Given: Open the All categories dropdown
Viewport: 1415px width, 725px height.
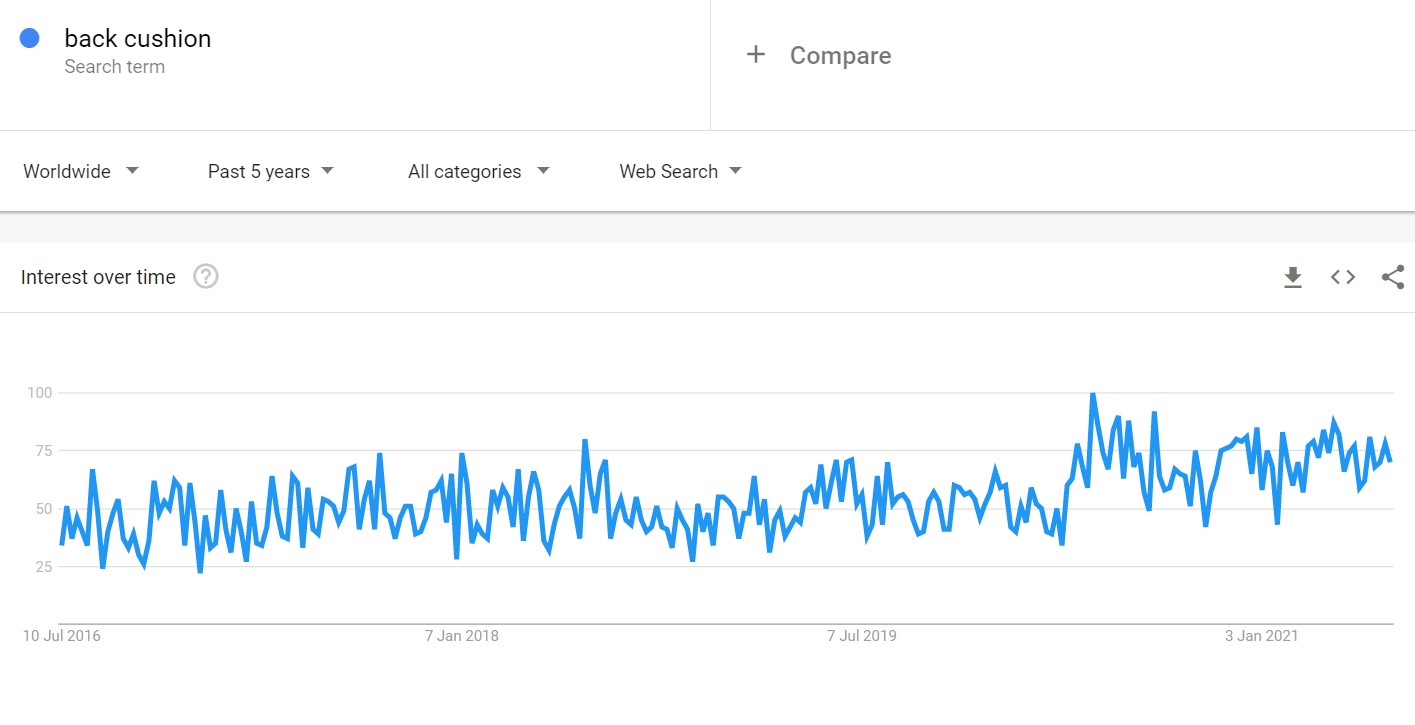Looking at the screenshot, I should (479, 171).
